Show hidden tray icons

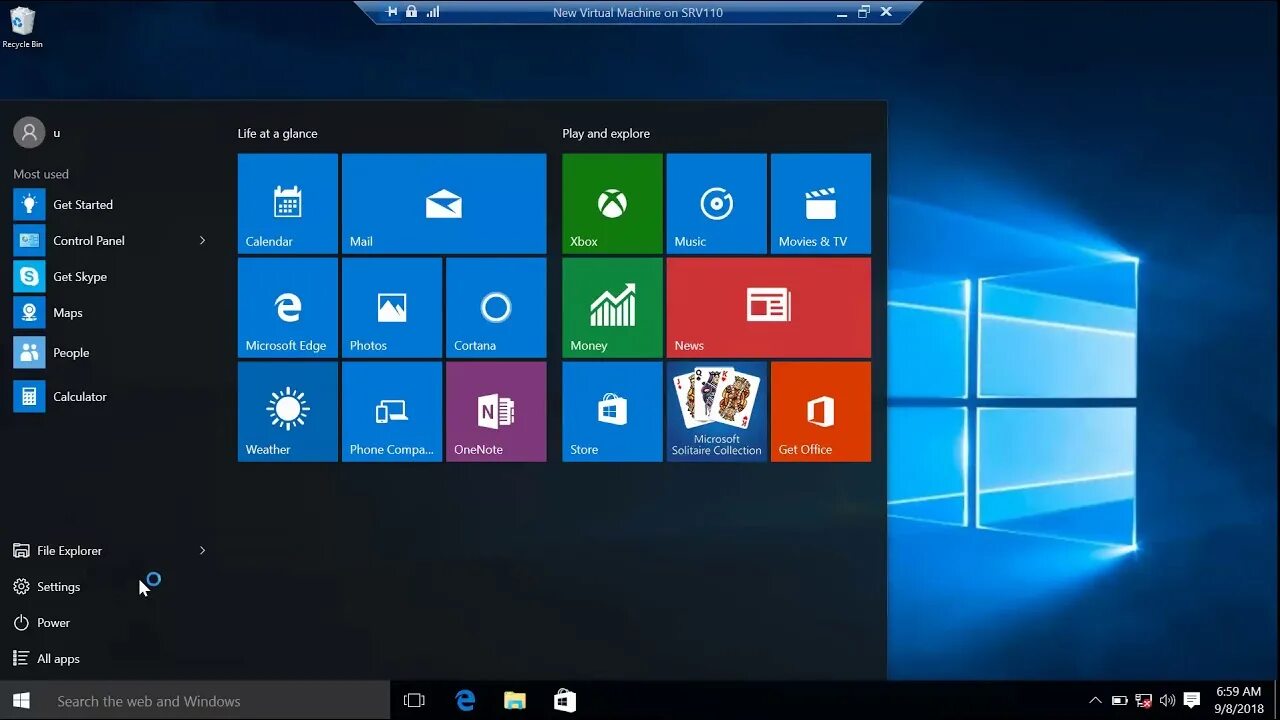point(1095,701)
